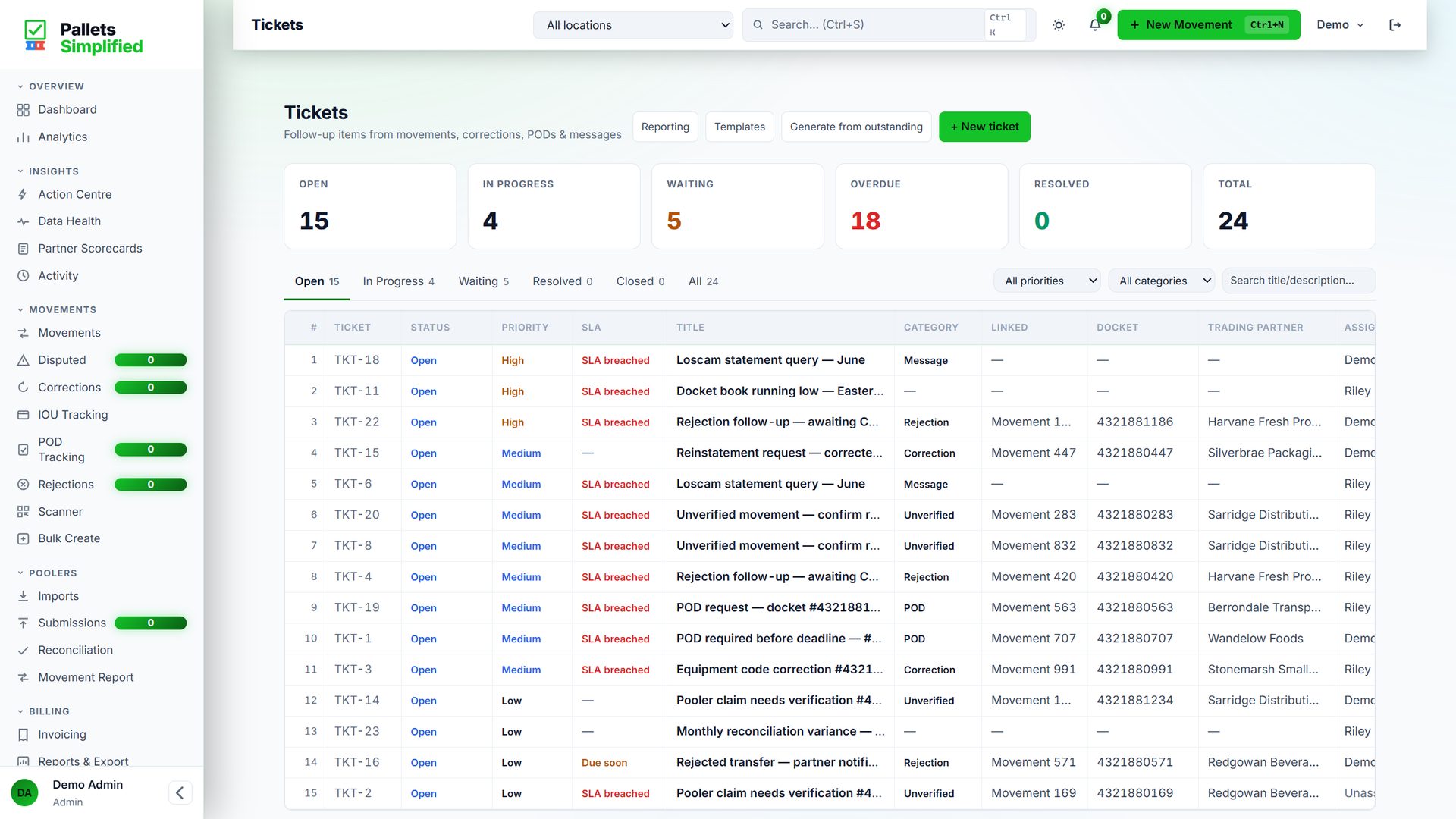The image size is (1456, 819).
Task: Click the Disputed count badge
Action: [150, 360]
